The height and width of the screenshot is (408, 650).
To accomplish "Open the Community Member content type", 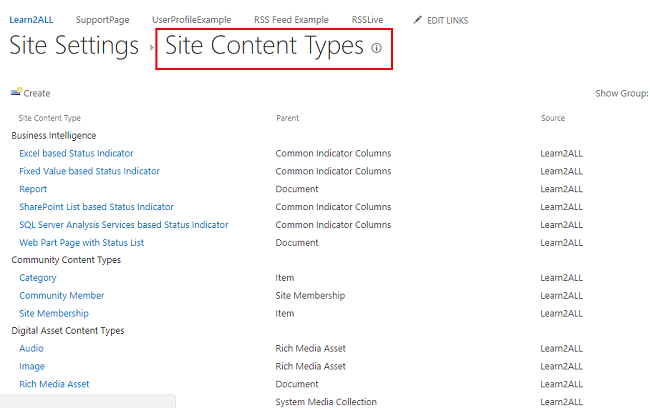I will pyautogui.click(x=61, y=296).
